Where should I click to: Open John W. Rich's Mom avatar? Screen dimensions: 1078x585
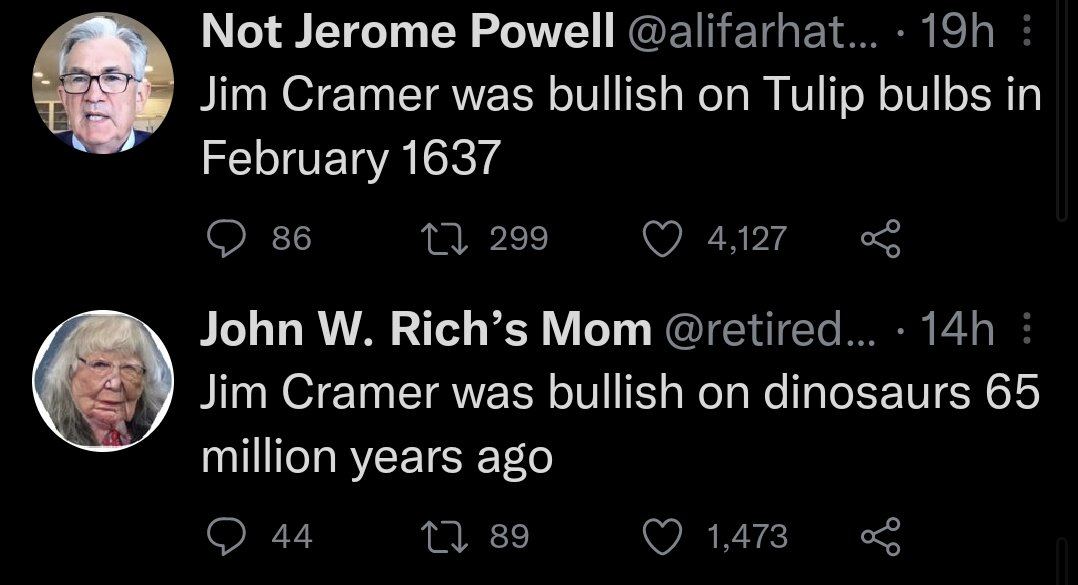coord(103,380)
